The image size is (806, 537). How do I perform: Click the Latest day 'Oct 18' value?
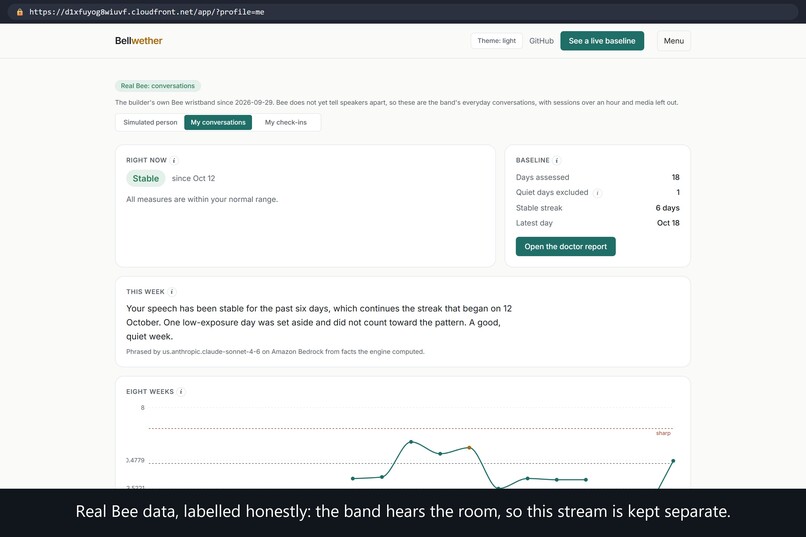tap(668, 223)
